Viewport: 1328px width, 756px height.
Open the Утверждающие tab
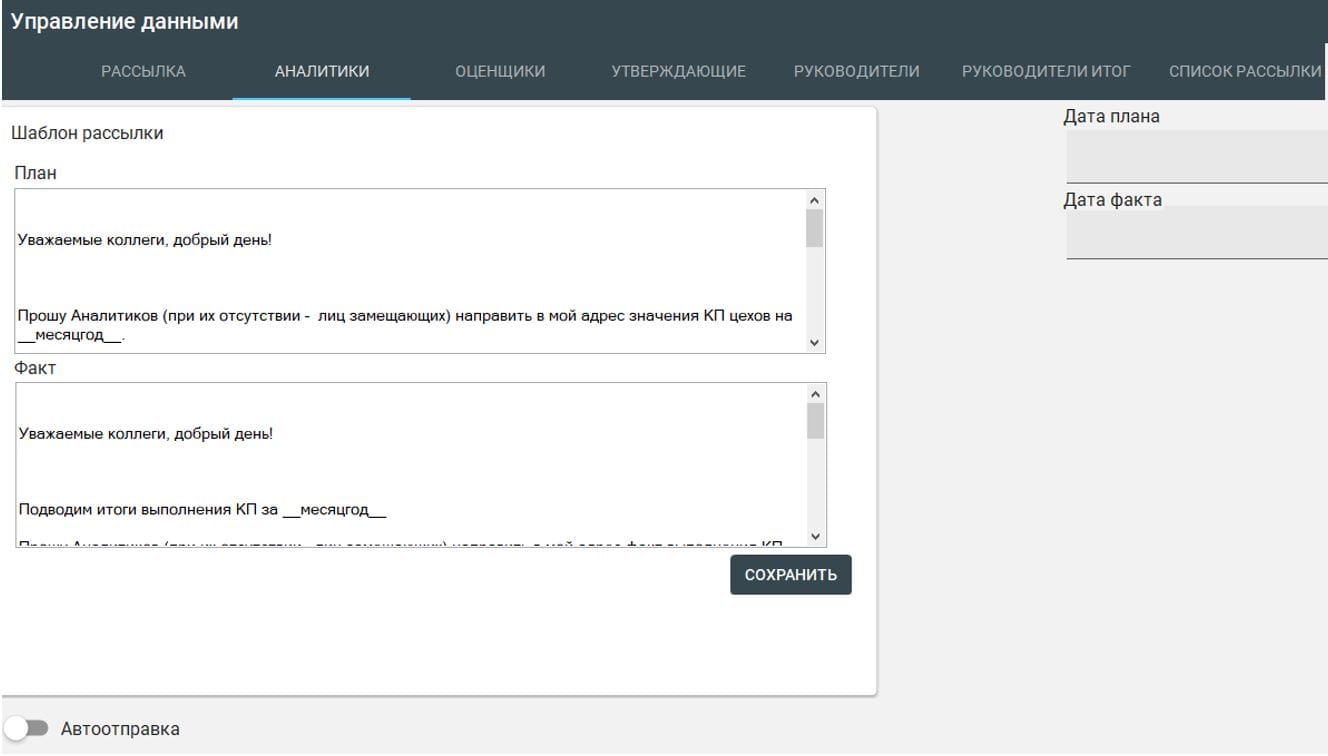[678, 71]
